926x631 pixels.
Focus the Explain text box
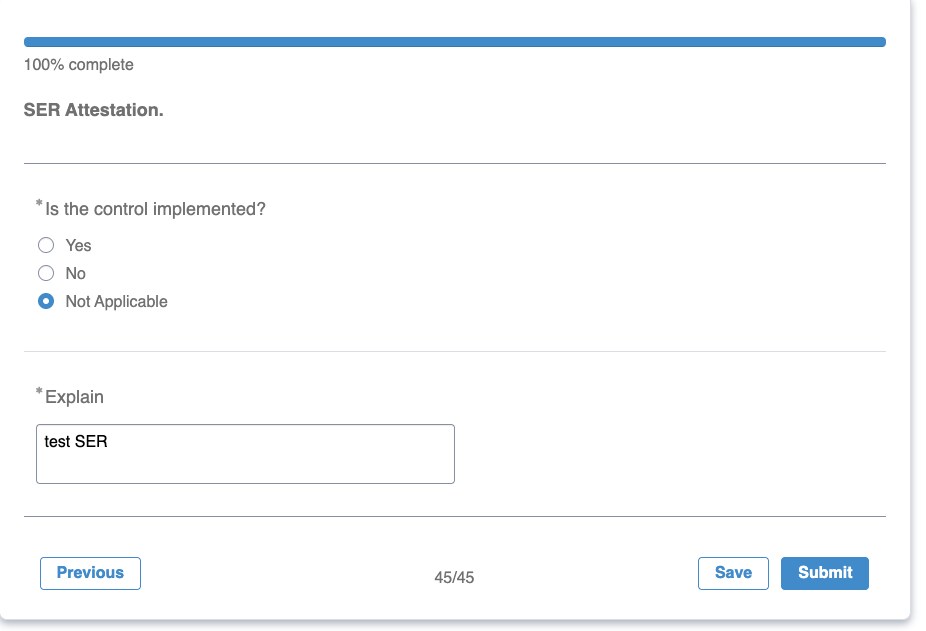point(245,454)
